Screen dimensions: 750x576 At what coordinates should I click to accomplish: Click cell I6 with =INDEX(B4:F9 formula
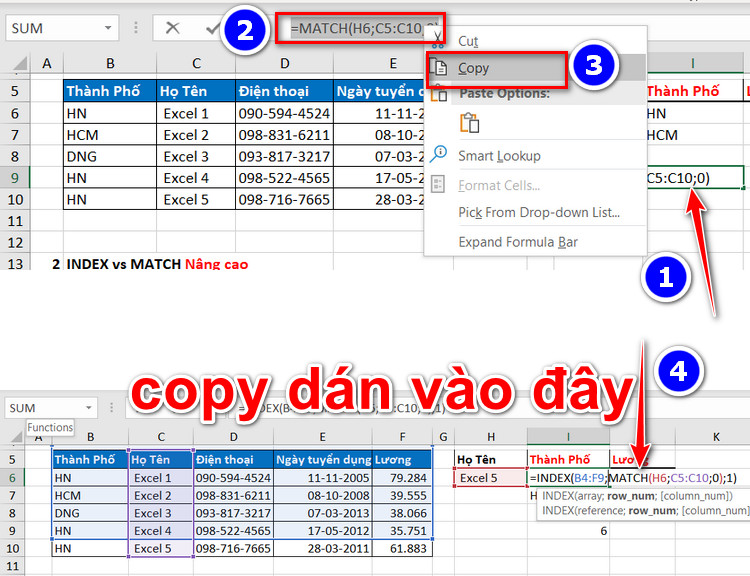point(568,477)
